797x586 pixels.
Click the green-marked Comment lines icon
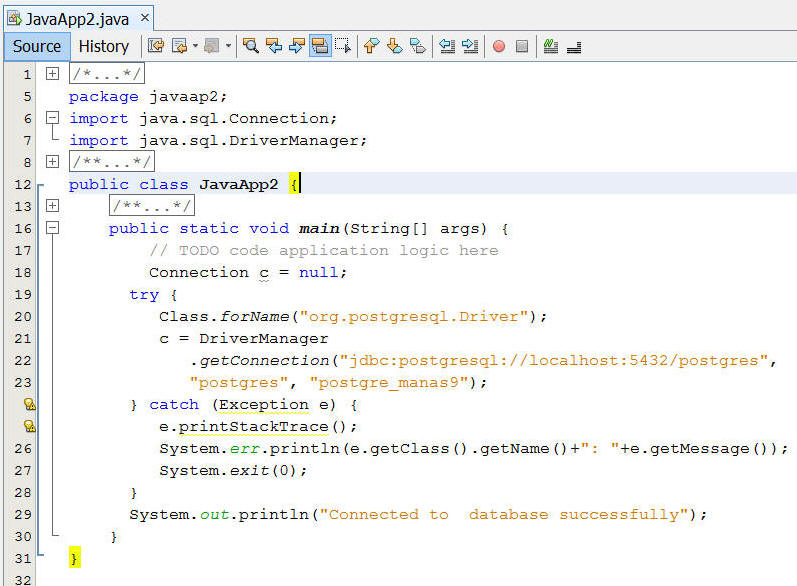550,46
